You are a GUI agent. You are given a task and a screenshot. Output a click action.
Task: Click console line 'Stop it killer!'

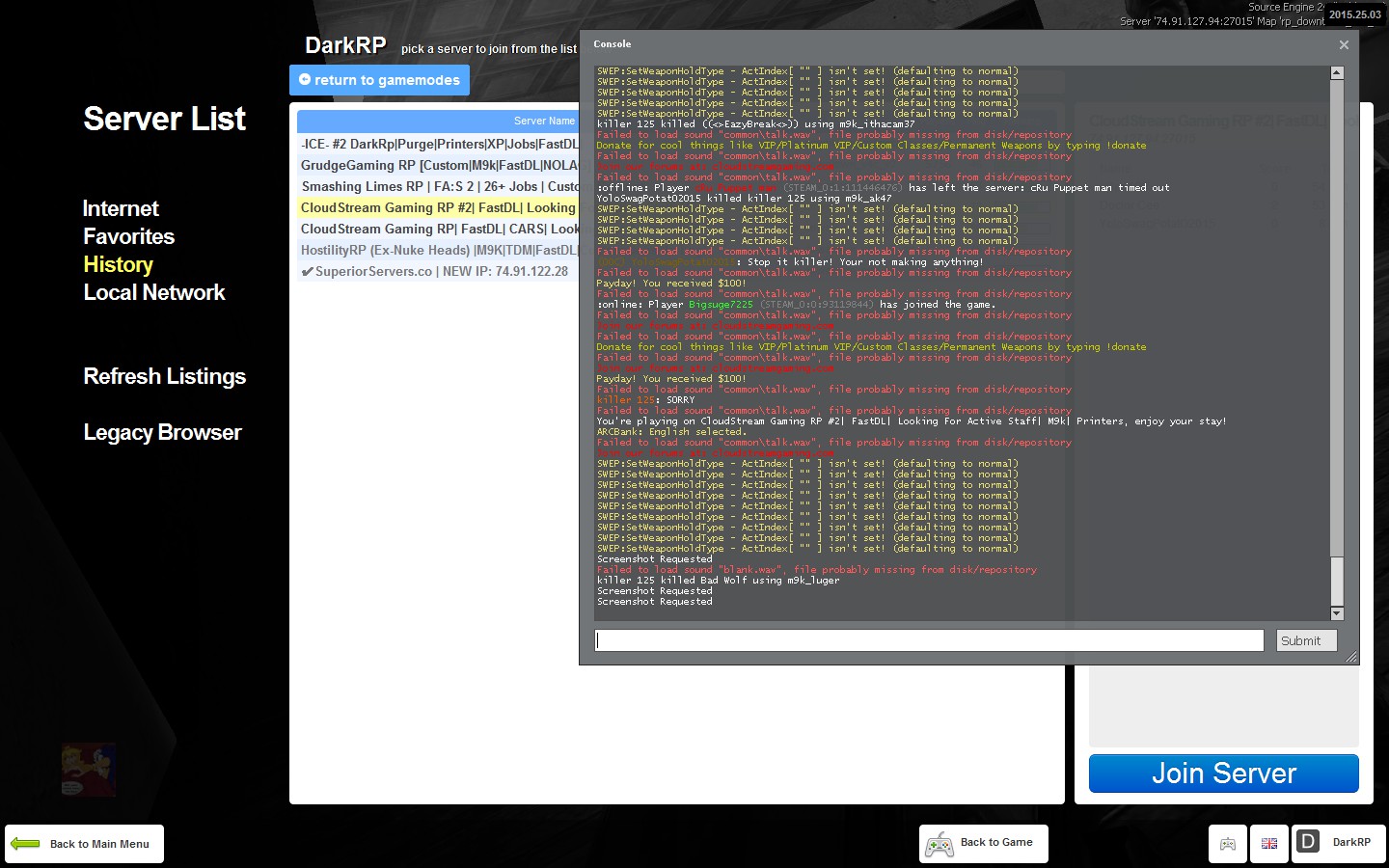coord(790,262)
